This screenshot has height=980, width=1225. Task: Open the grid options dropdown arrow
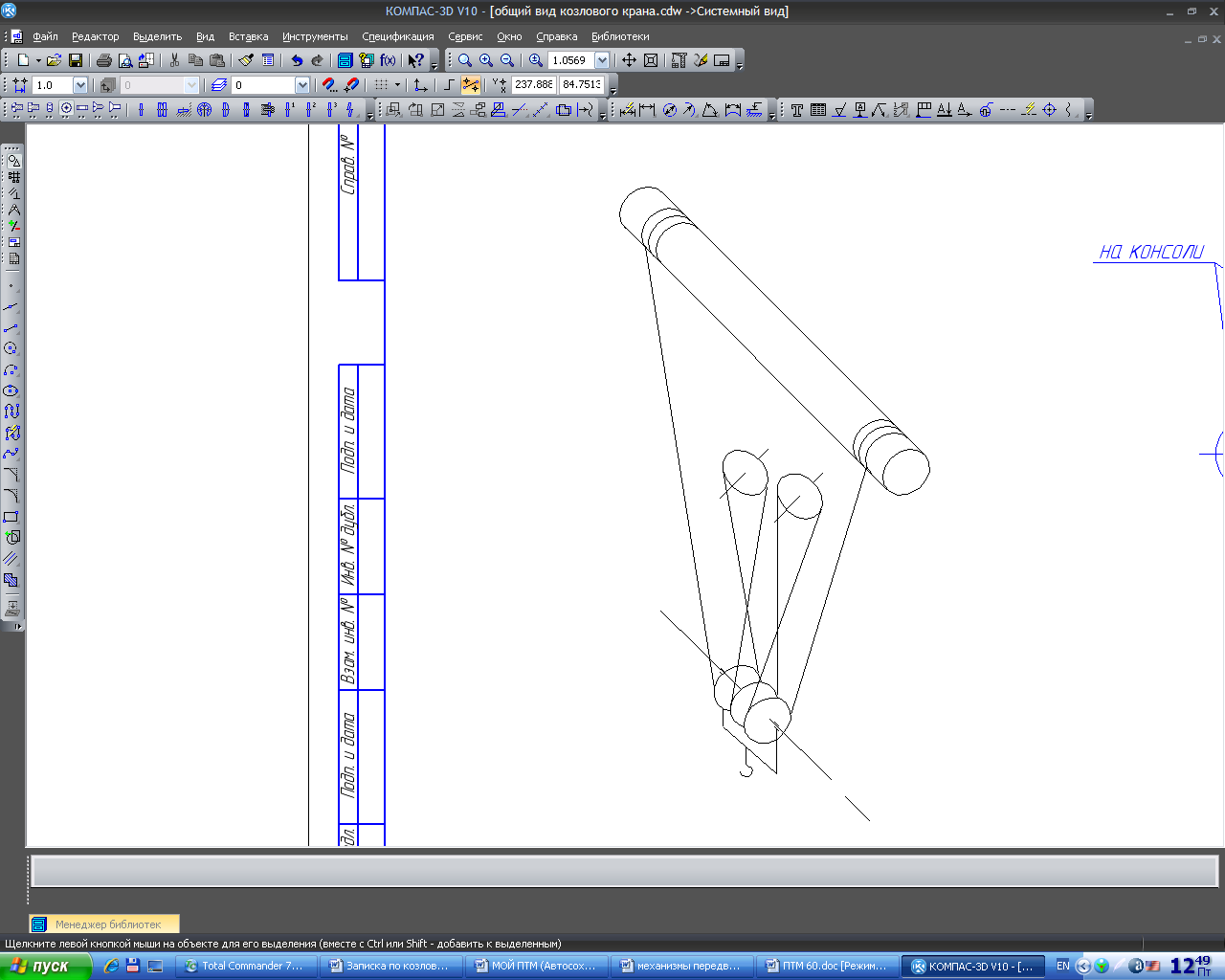pos(398,85)
